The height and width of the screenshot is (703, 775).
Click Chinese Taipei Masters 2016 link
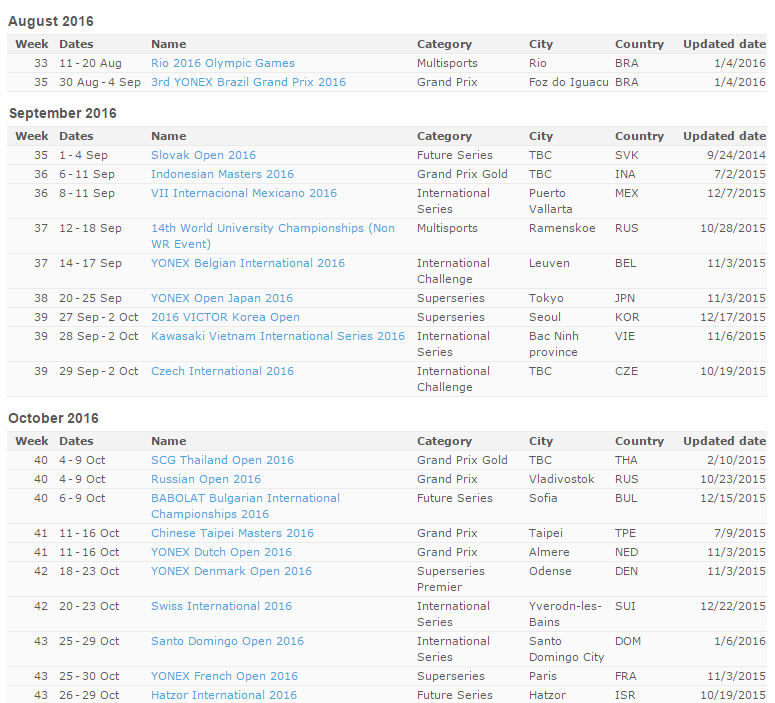coord(232,533)
